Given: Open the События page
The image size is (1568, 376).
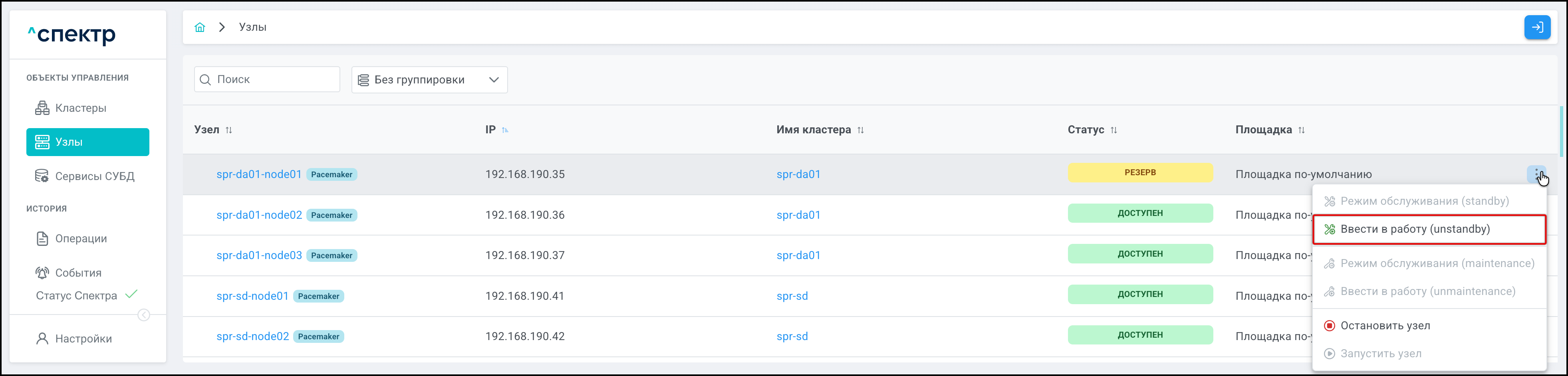Looking at the screenshot, I should point(78,273).
